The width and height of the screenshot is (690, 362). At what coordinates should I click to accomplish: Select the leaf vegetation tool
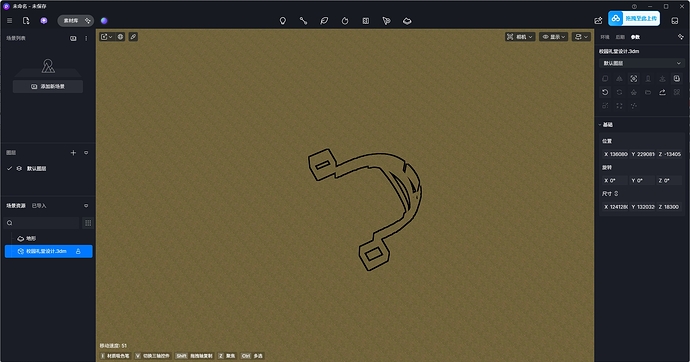(324, 21)
